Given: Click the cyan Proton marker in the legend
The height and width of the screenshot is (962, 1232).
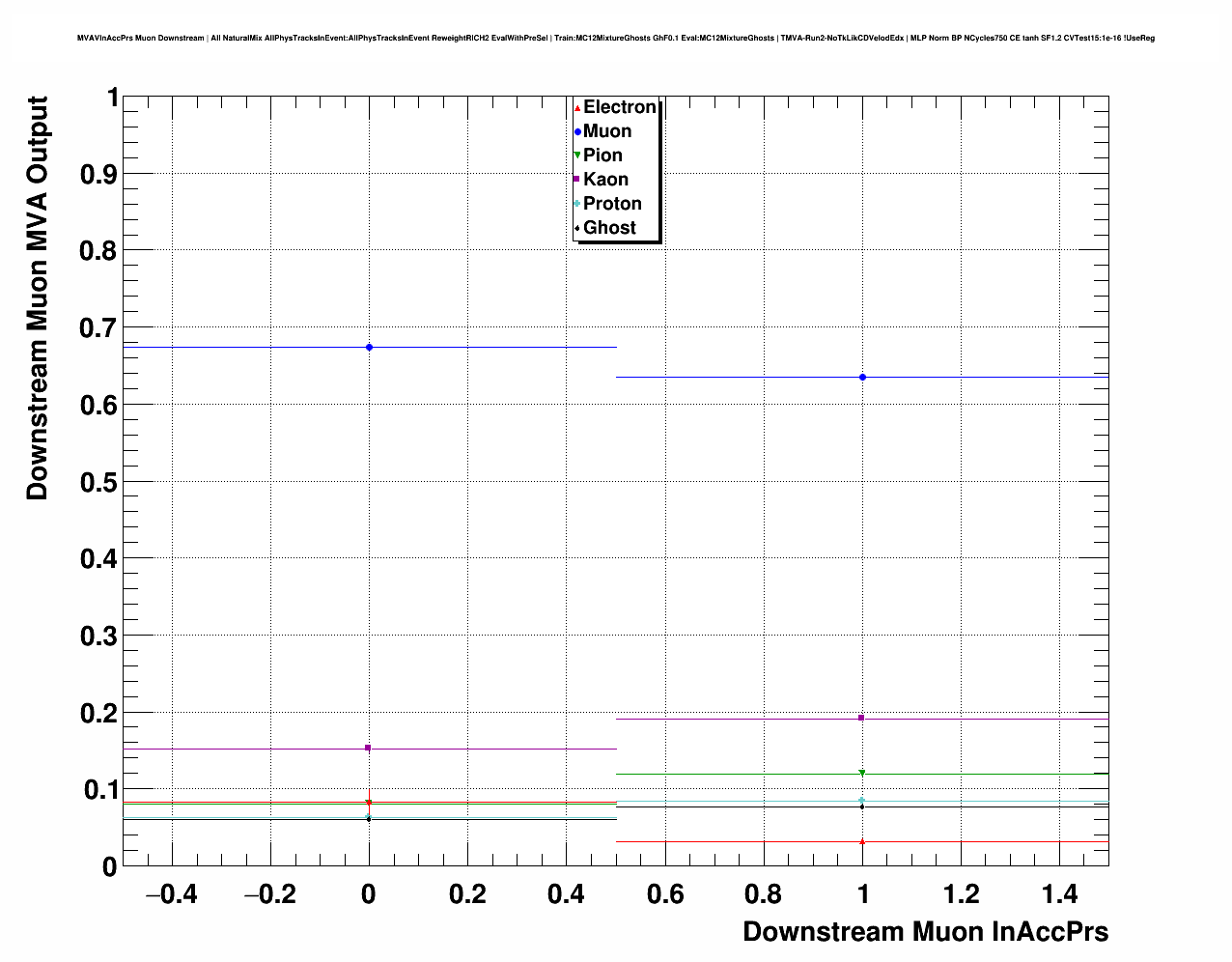Looking at the screenshot, I should tap(577, 204).
